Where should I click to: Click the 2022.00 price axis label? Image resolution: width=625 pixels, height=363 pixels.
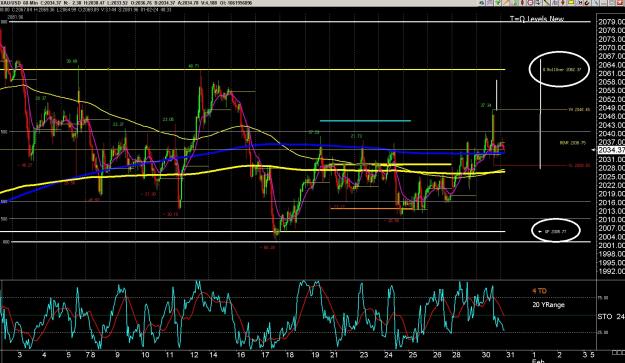coord(611,185)
